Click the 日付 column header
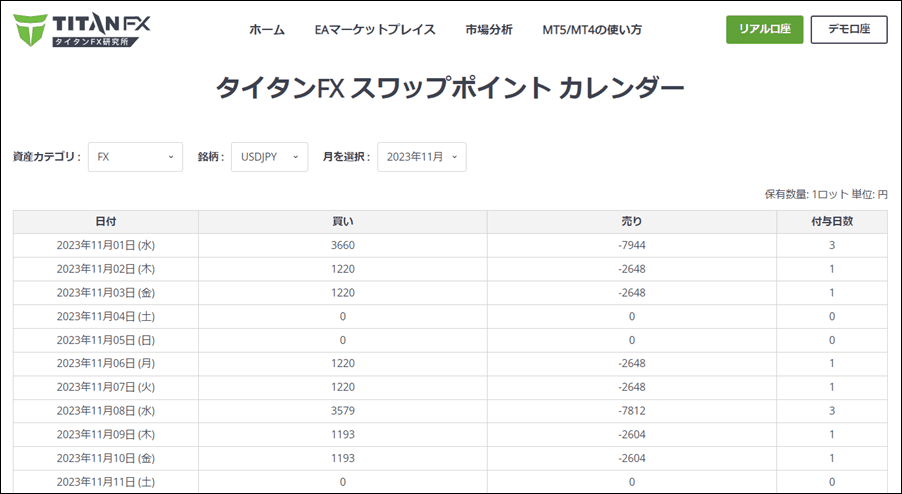Image resolution: width=902 pixels, height=494 pixels. [105, 221]
